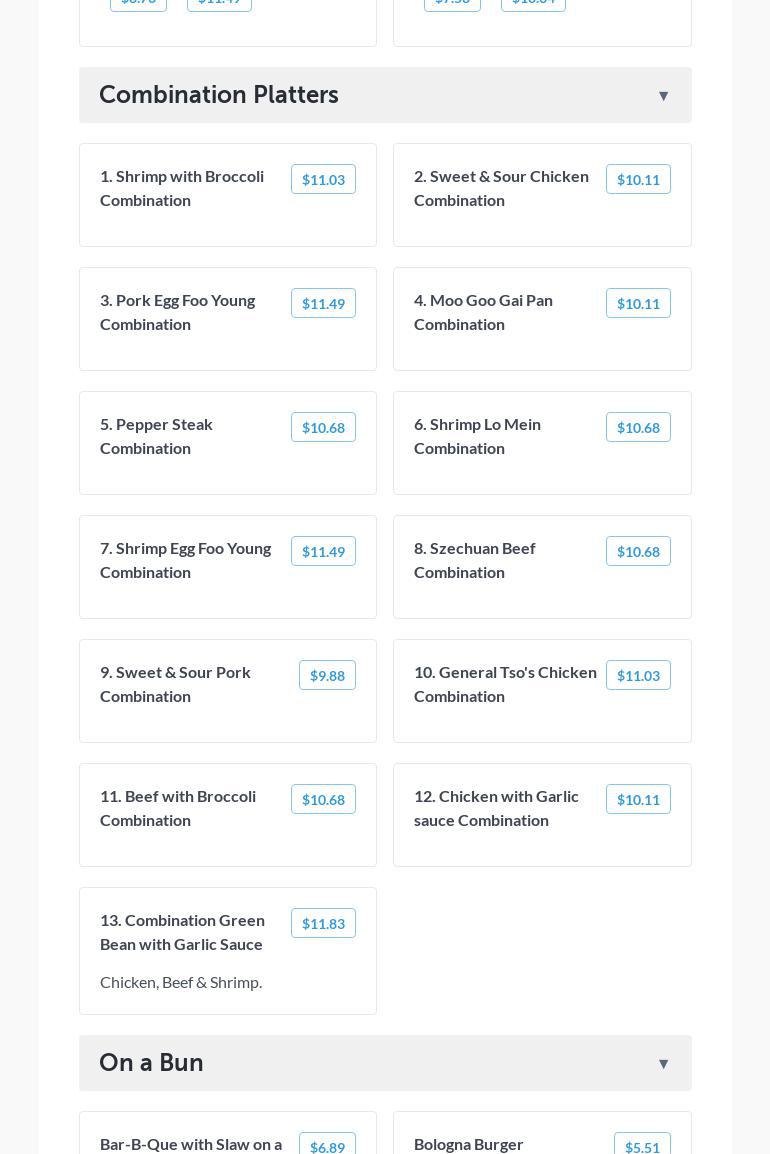Click General Tso's Chicken $11.03 price
The height and width of the screenshot is (1154, 770).
click(x=638, y=676)
